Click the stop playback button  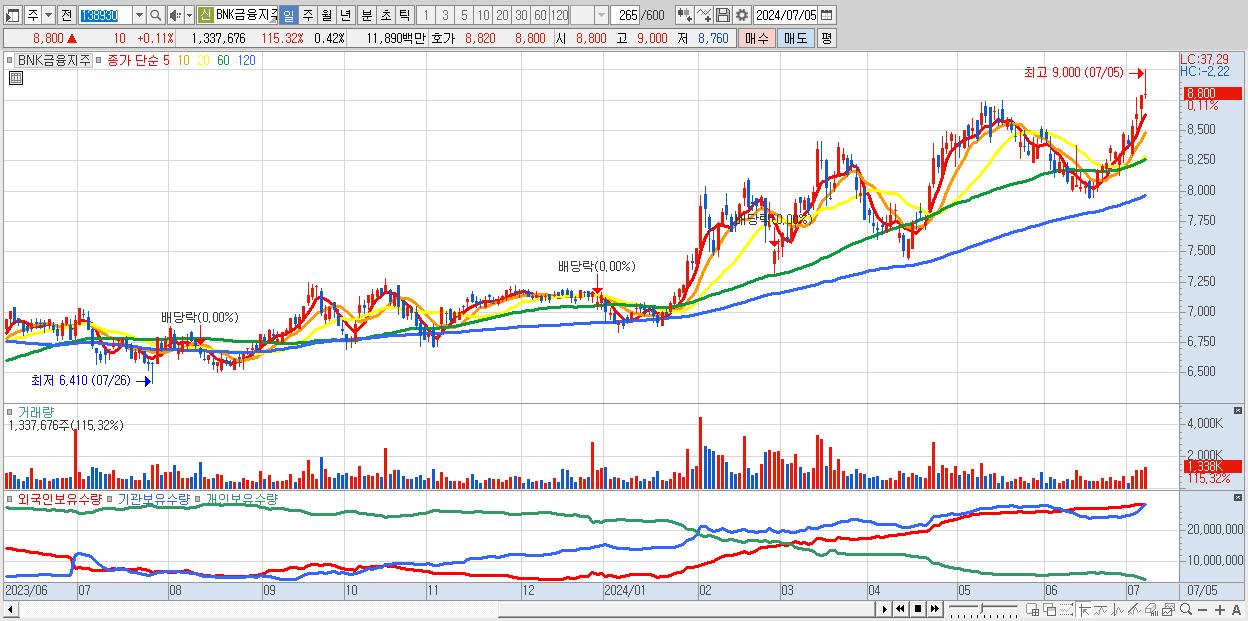click(x=918, y=609)
